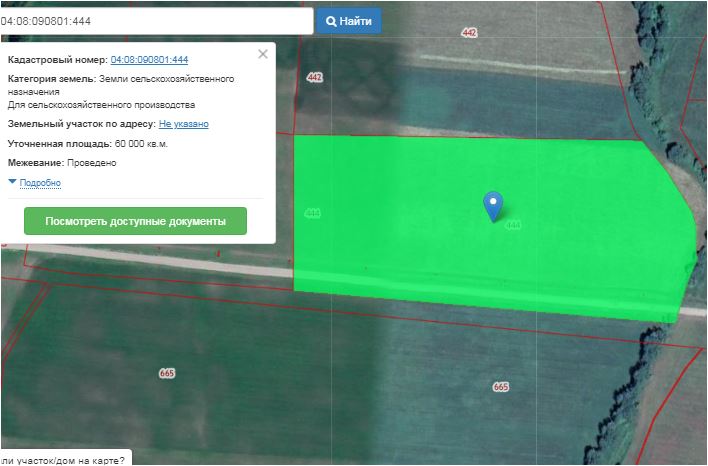Click the Не указано address link
This screenshot has width=708, height=466.
pos(183,124)
